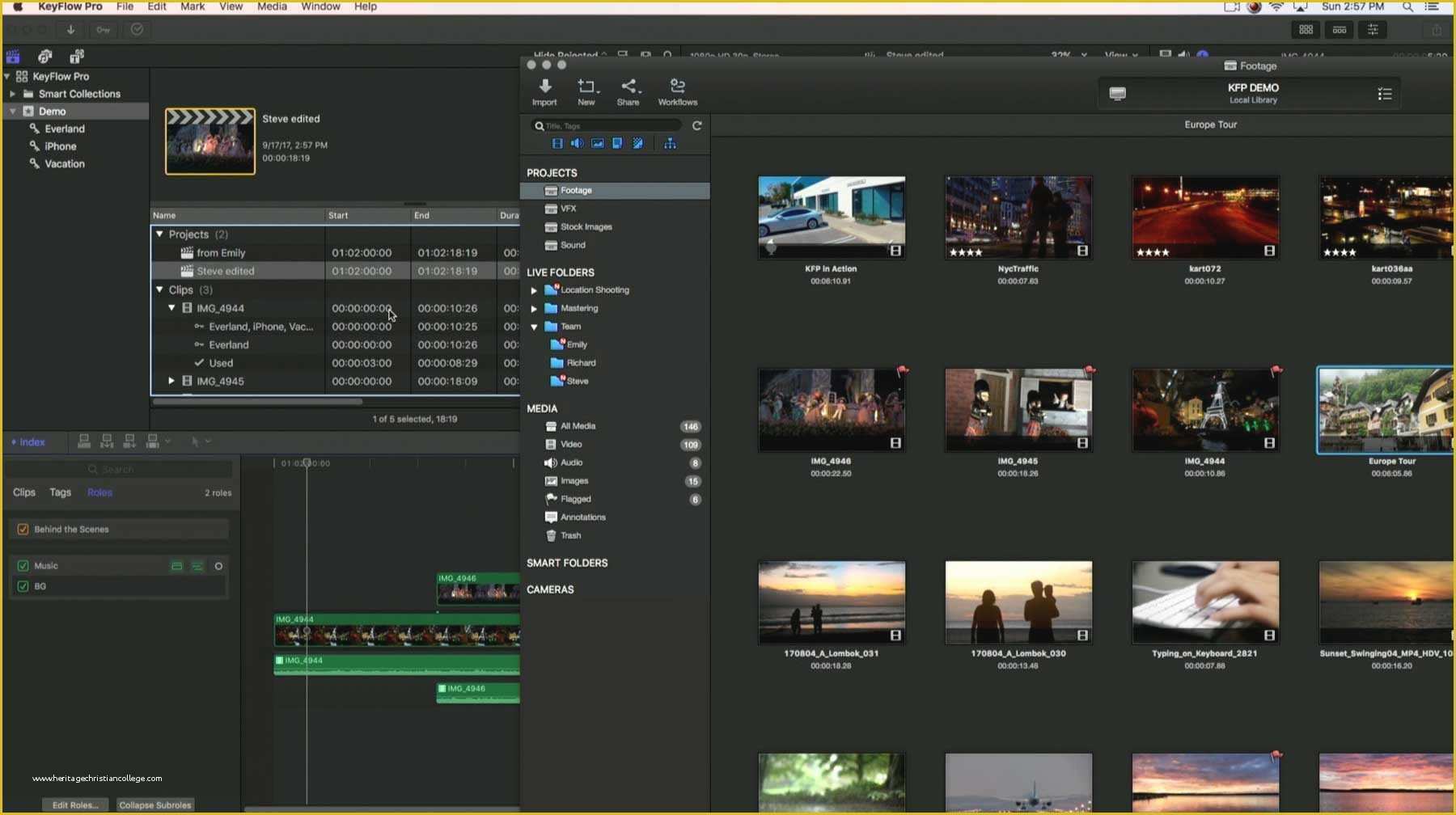1456x815 pixels.
Task: Select the KFP in Action thumbnail
Action: [832, 217]
